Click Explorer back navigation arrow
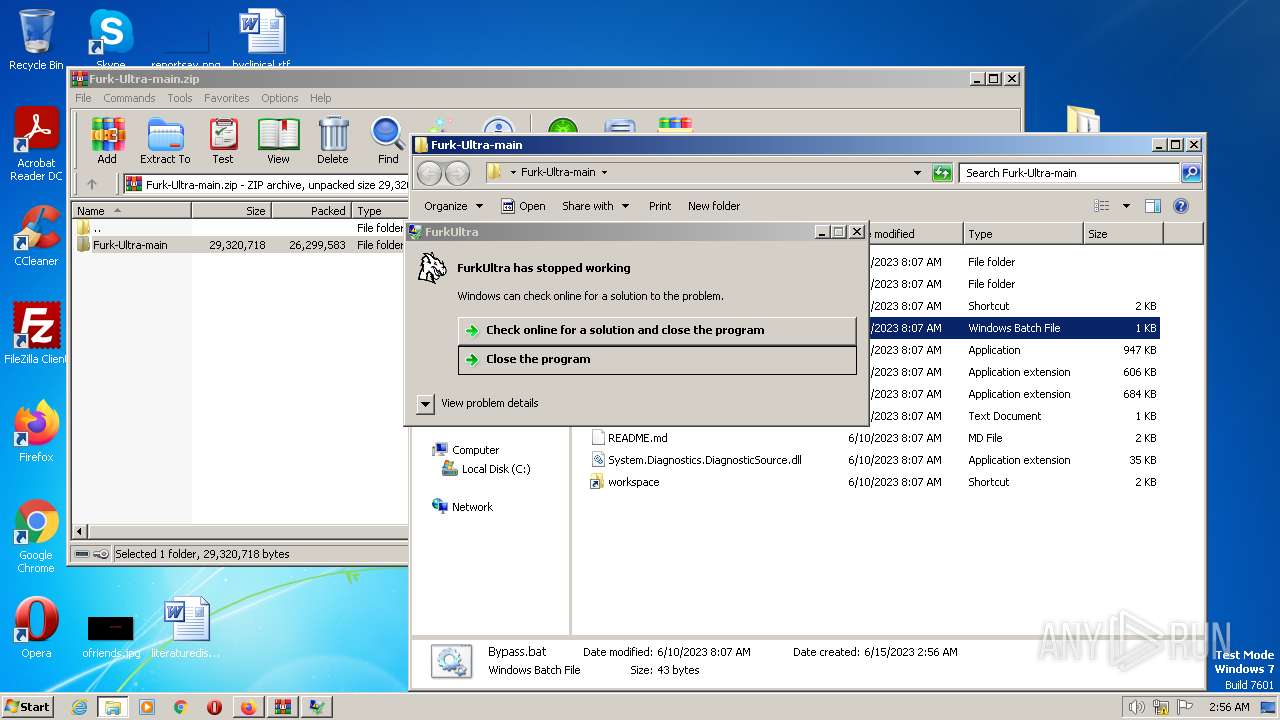The width and height of the screenshot is (1280, 720). click(x=430, y=173)
